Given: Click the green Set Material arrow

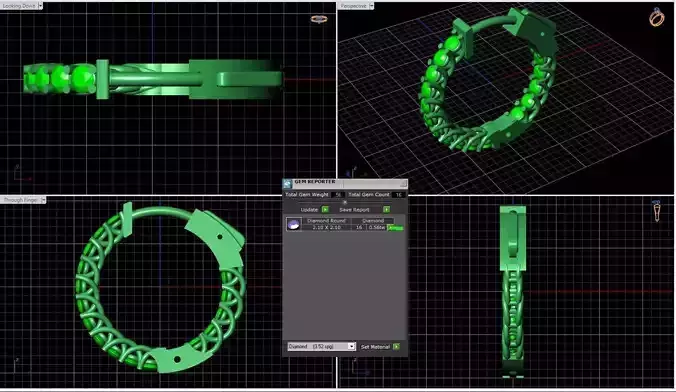Looking at the screenshot, I should 396,347.
